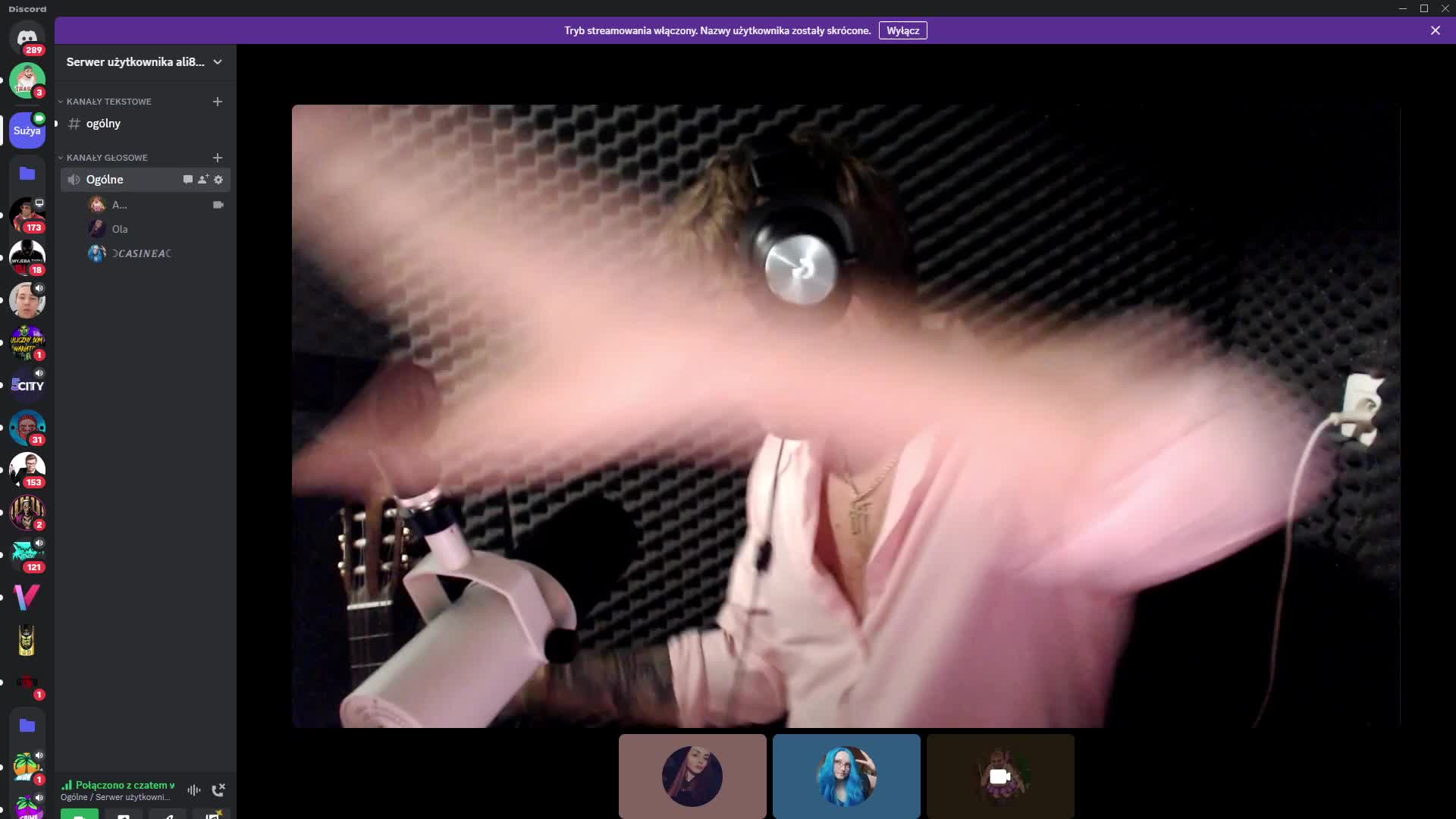Image resolution: width=1456 pixels, height=819 pixels.
Task: Add new voice channel with plus
Action: tap(218, 158)
